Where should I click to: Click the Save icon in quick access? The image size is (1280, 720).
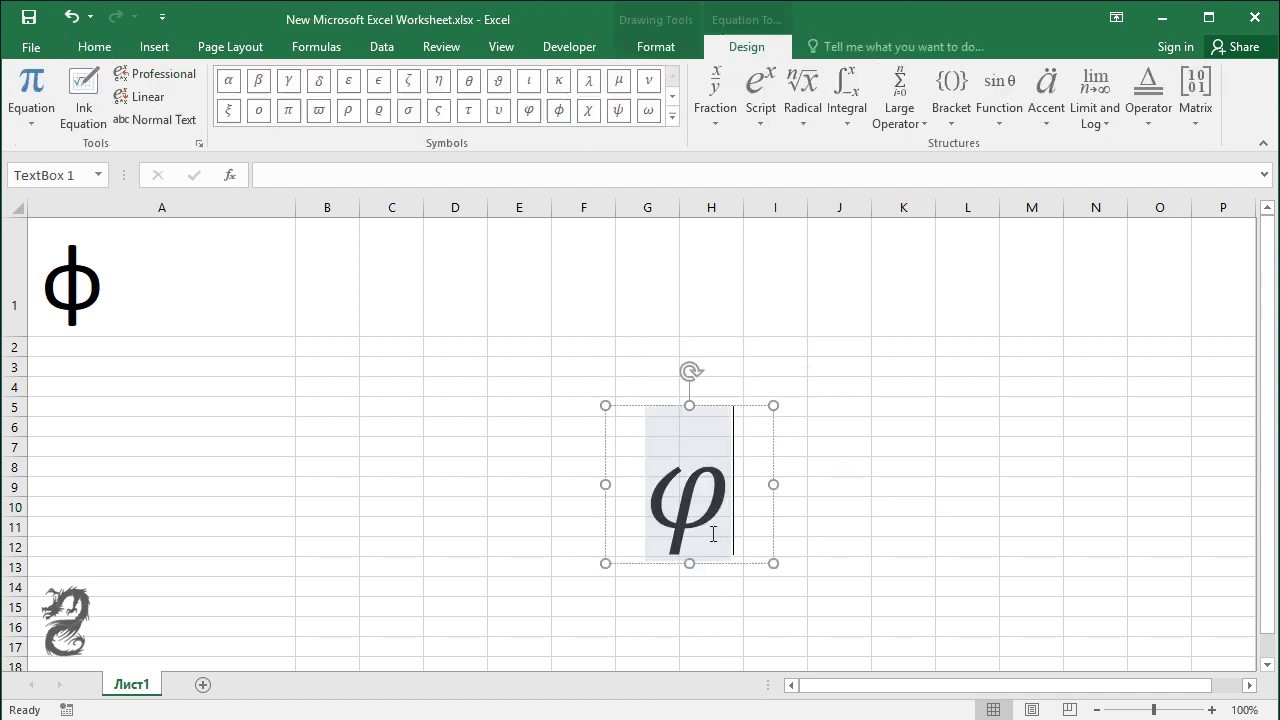point(28,17)
